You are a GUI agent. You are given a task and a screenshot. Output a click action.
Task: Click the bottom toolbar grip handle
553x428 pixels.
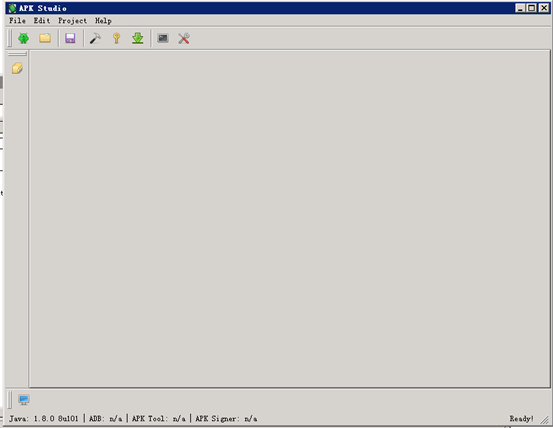[x=10, y=399]
